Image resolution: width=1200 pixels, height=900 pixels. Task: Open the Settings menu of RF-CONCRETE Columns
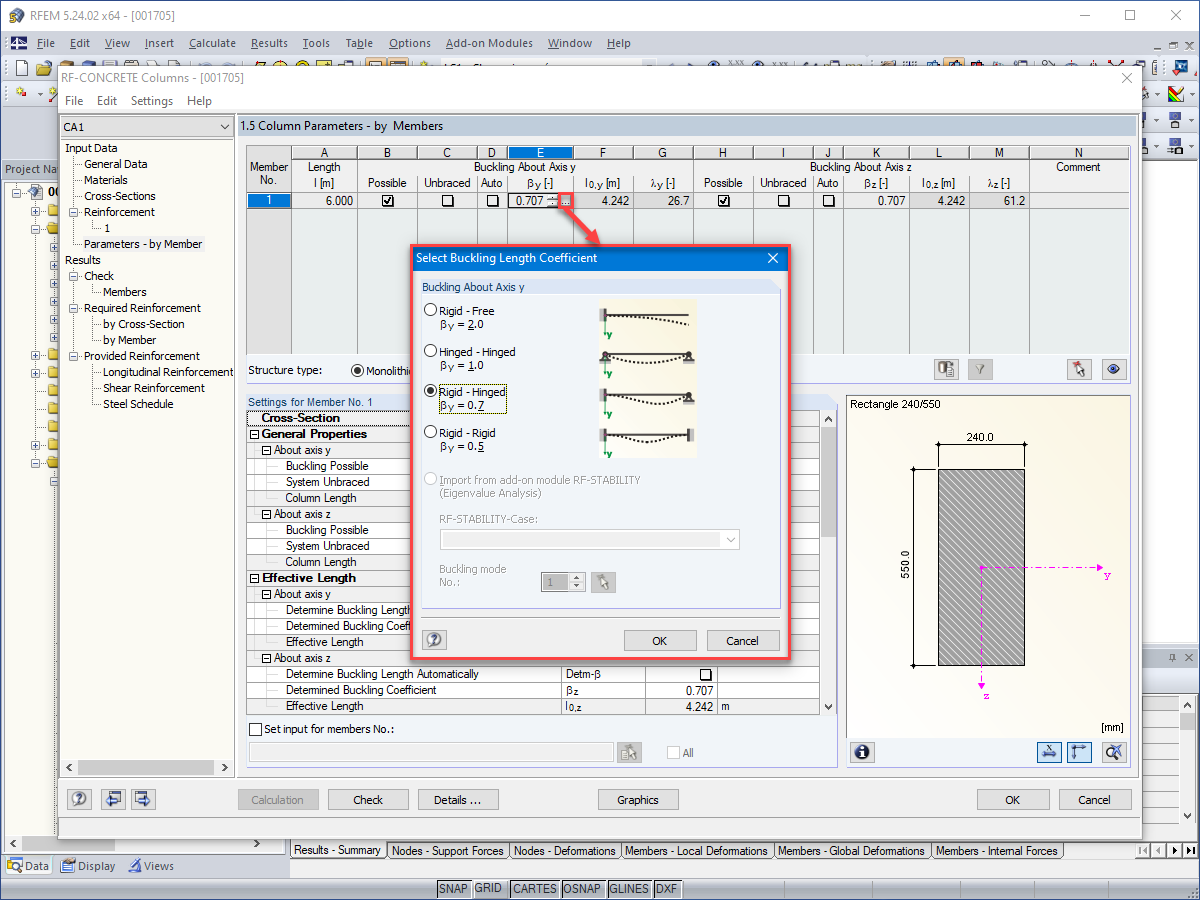click(151, 100)
